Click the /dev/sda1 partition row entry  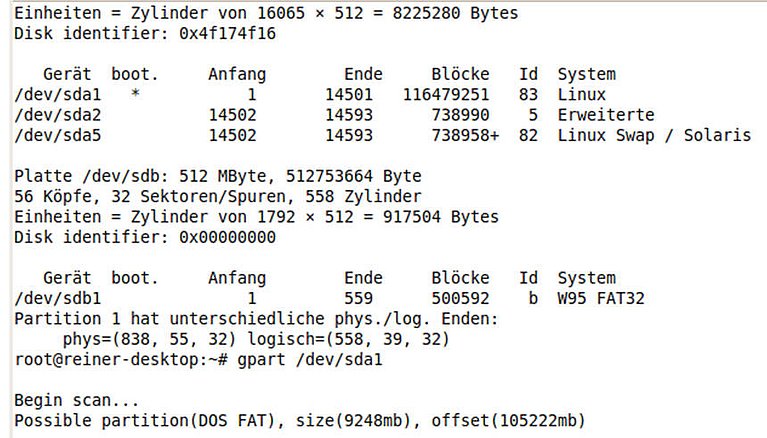coord(54,95)
